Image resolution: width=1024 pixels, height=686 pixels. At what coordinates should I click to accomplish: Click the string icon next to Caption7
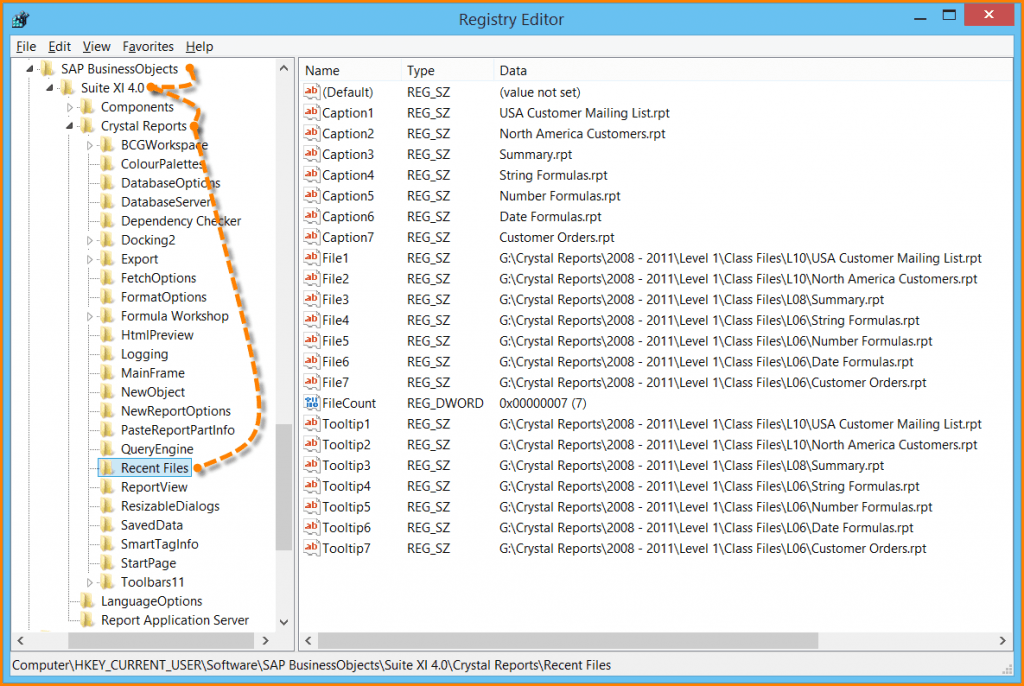pyautogui.click(x=312, y=237)
